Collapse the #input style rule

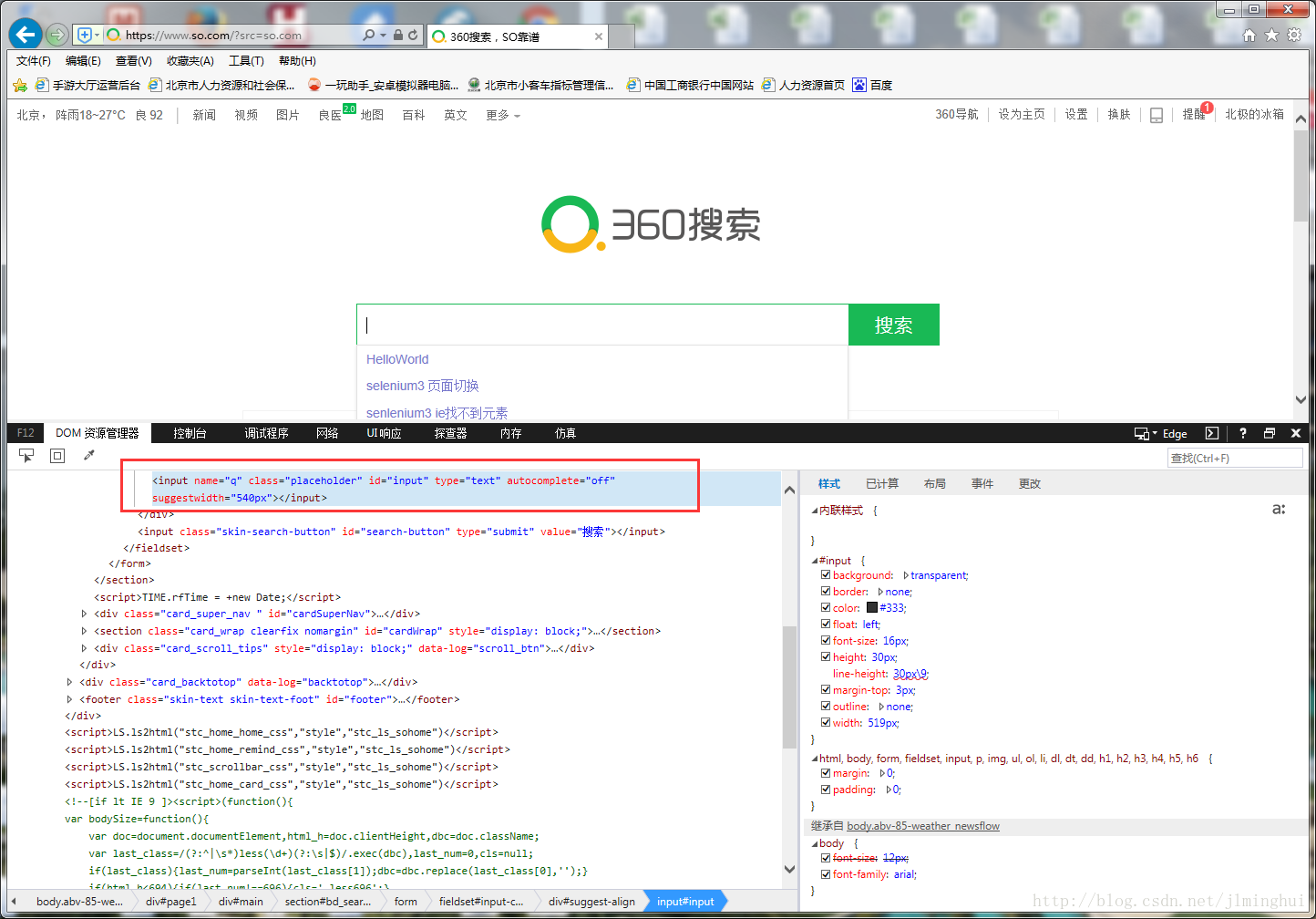(x=815, y=561)
